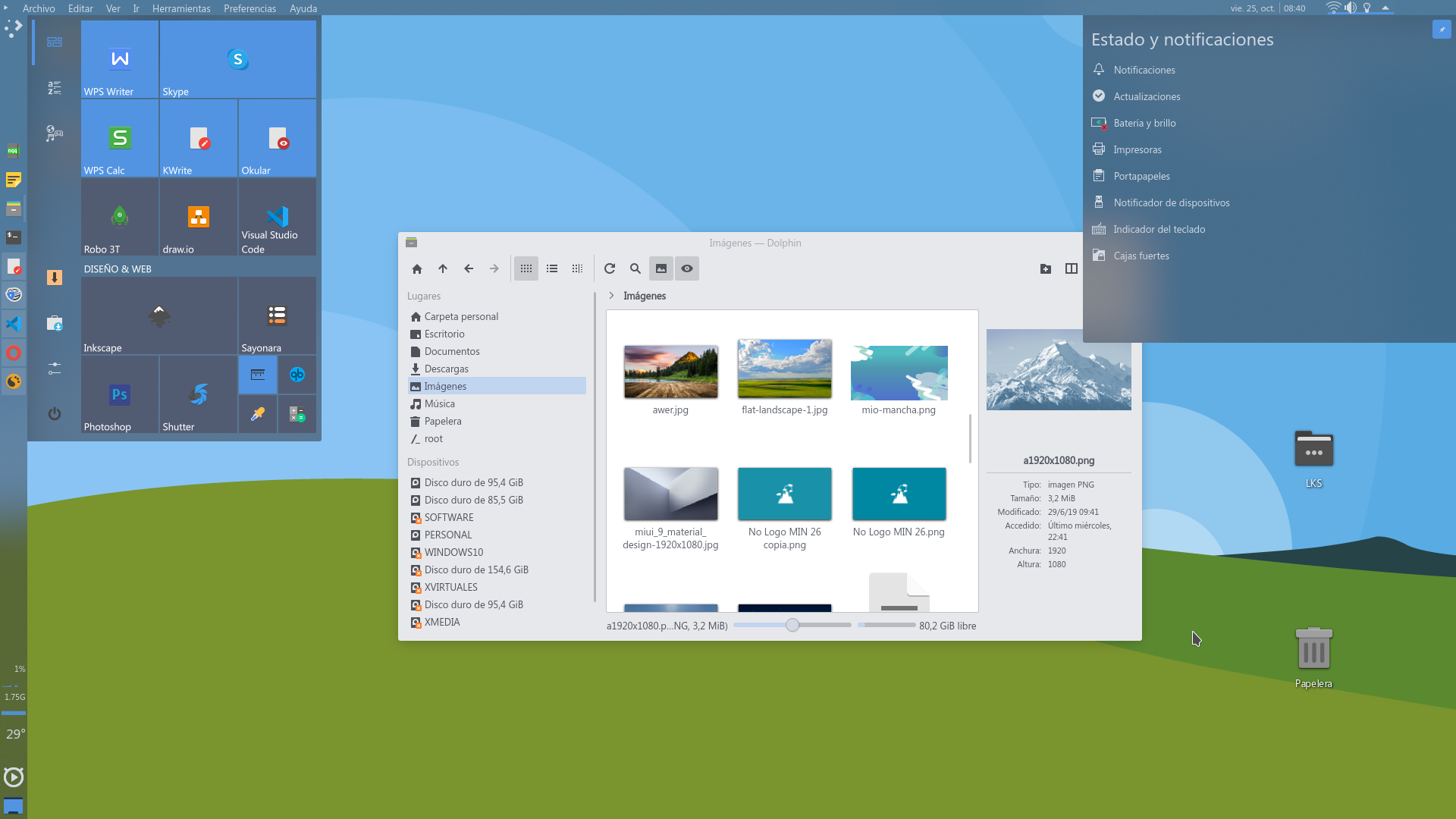The image size is (1456, 819).
Task: Open the system tray network icon
Action: (x=1333, y=8)
